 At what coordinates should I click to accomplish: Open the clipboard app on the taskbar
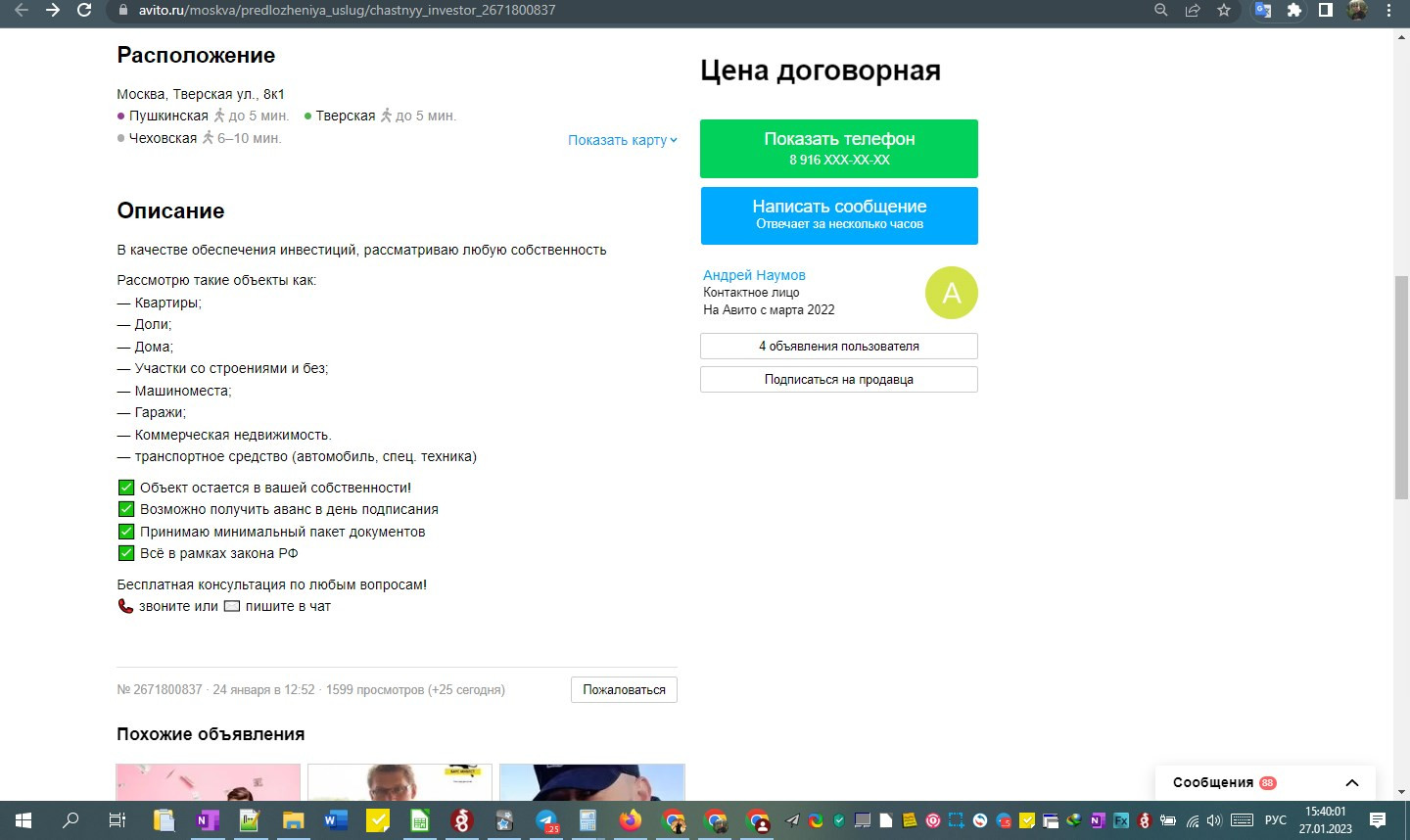click(164, 820)
